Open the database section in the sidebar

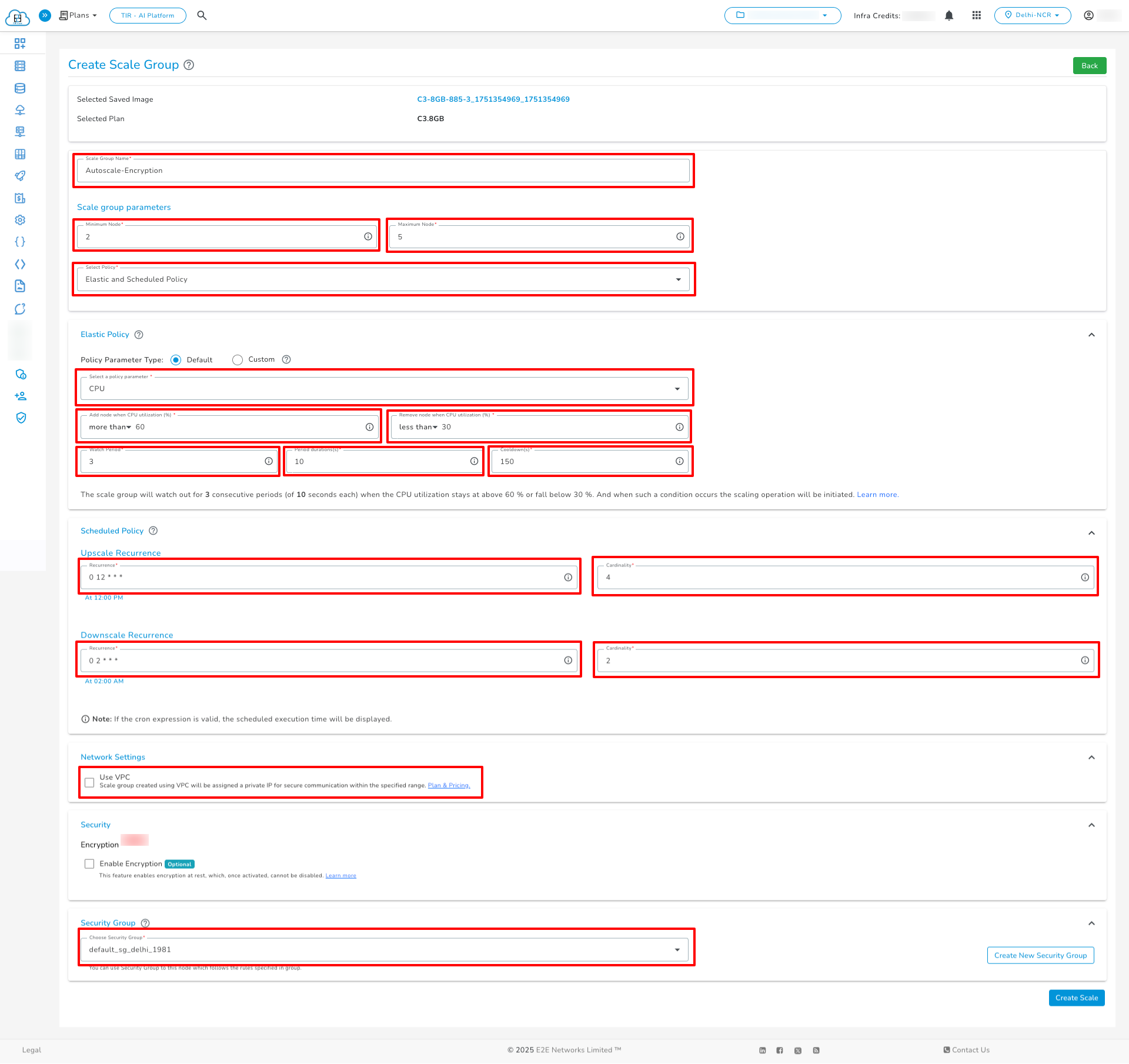click(x=20, y=88)
